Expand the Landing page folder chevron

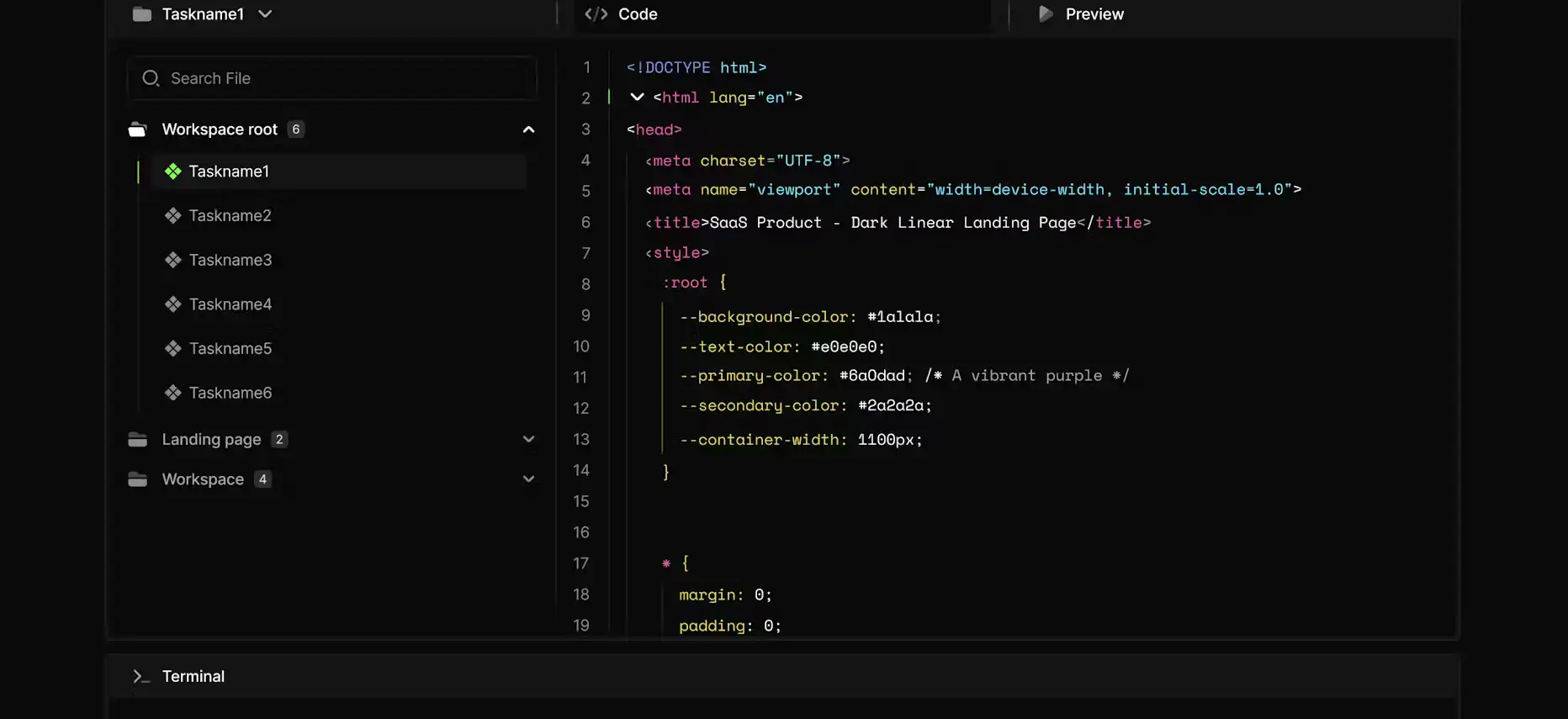[x=528, y=439]
